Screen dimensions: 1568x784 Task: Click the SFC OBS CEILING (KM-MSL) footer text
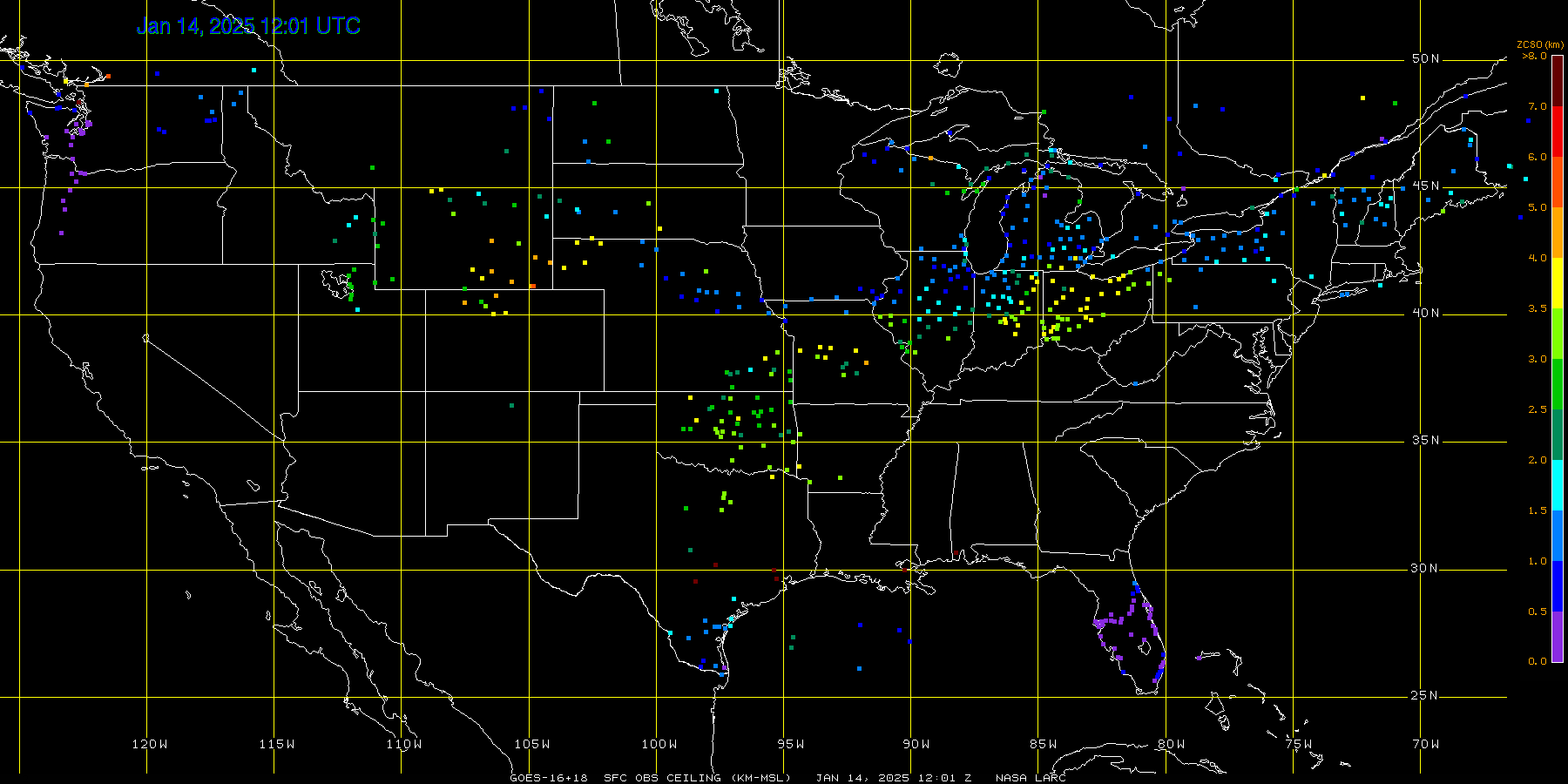(x=698, y=778)
